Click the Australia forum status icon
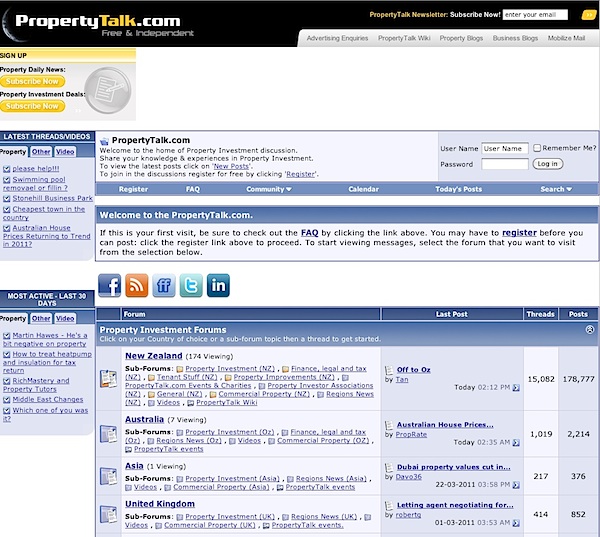The height and width of the screenshot is (537, 600). pos(109,434)
